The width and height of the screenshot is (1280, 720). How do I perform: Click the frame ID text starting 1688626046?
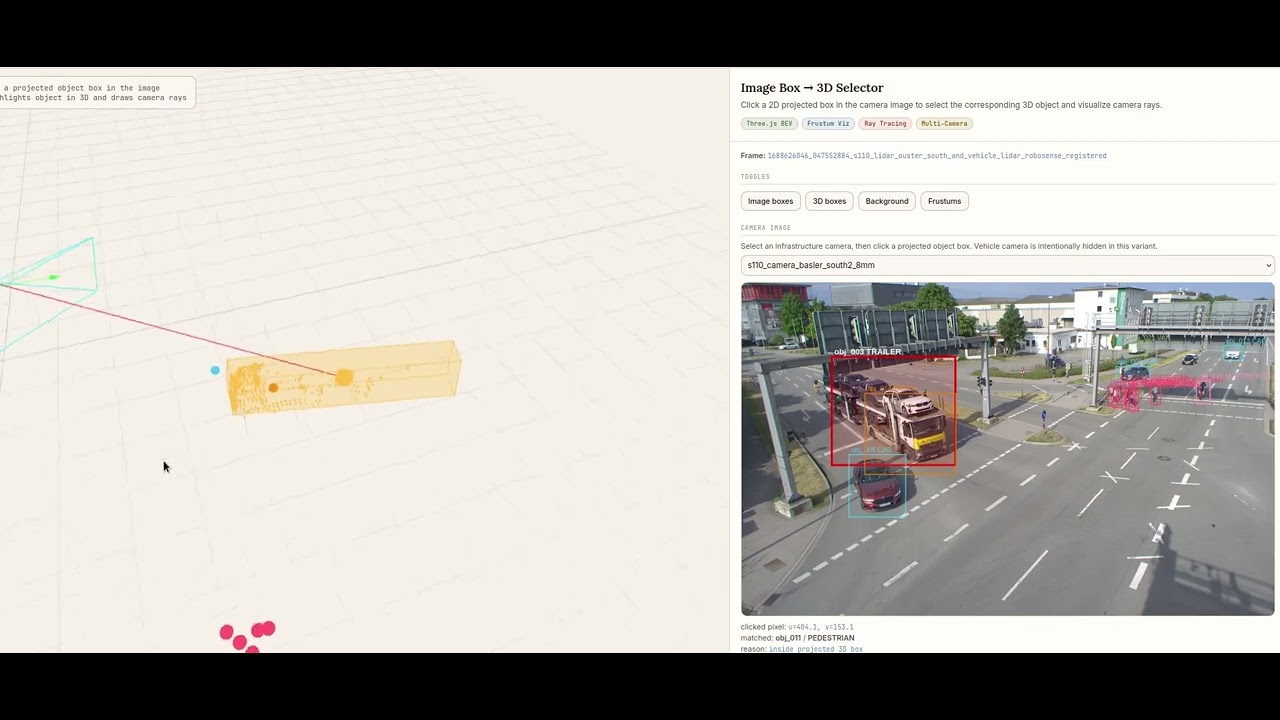937,156
